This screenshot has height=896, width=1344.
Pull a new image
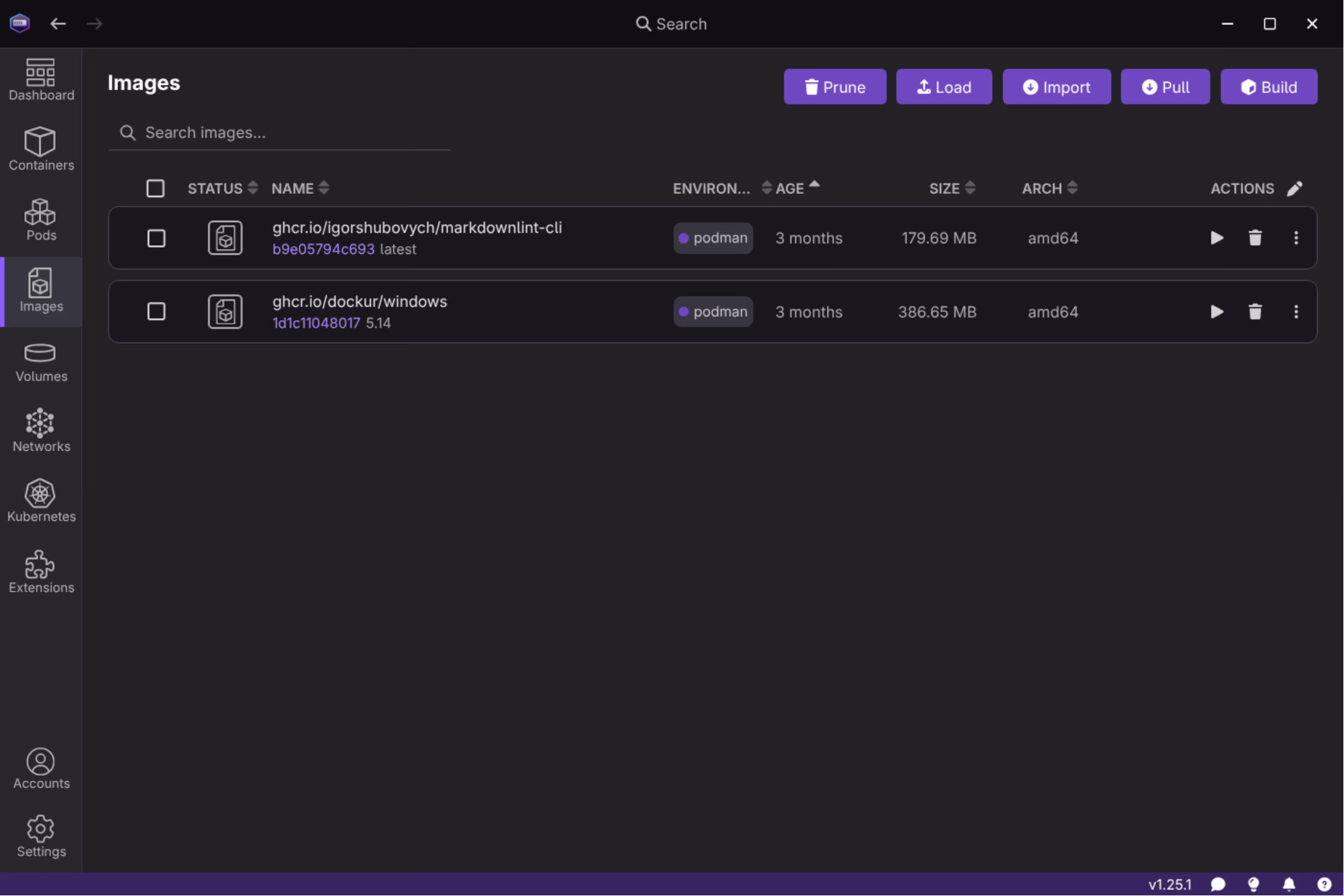point(1165,86)
